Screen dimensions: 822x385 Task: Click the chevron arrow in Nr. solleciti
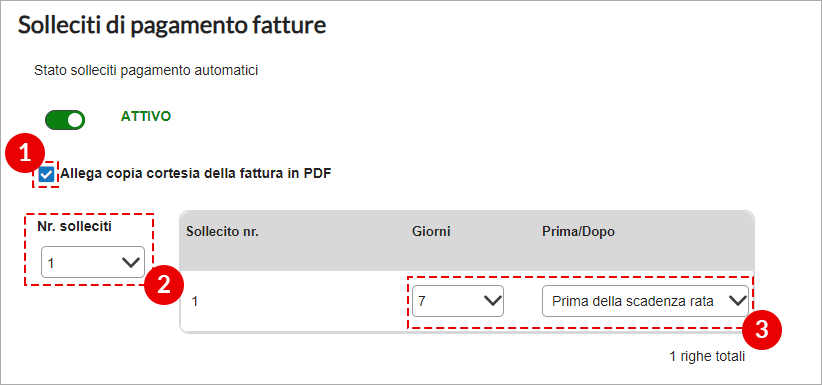(131, 262)
